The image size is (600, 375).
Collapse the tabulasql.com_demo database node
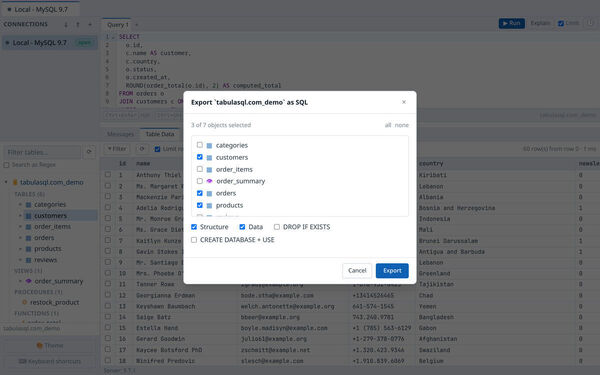tap(6, 182)
